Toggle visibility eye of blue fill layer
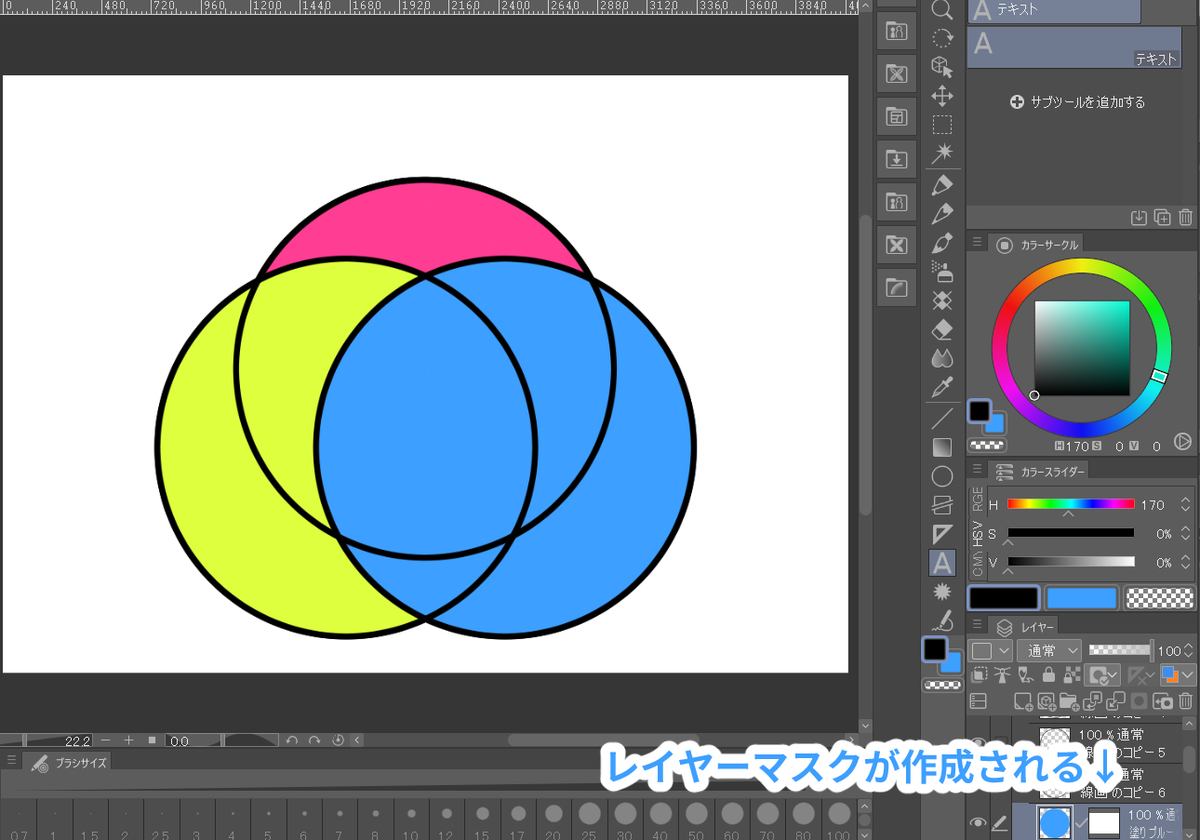The image size is (1200, 840). coord(978,823)
